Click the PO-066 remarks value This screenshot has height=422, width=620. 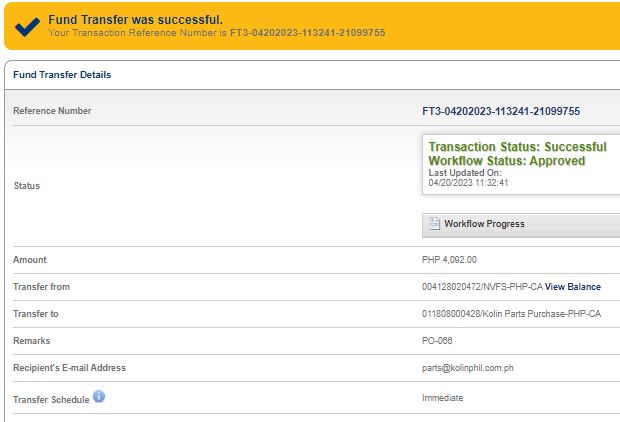[x=438, y=341]
